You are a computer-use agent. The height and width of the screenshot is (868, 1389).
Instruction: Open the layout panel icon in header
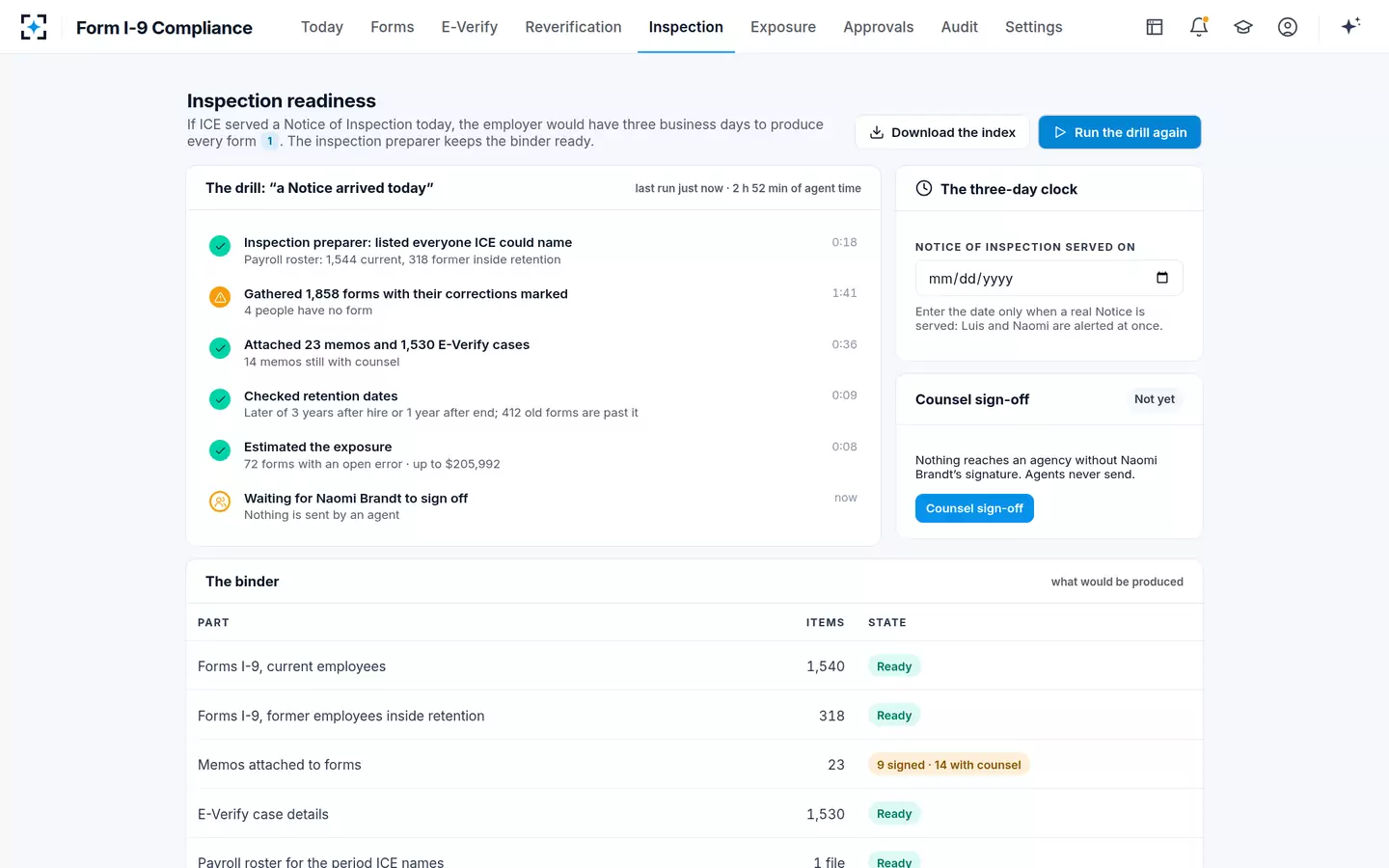click(1155, 27)
